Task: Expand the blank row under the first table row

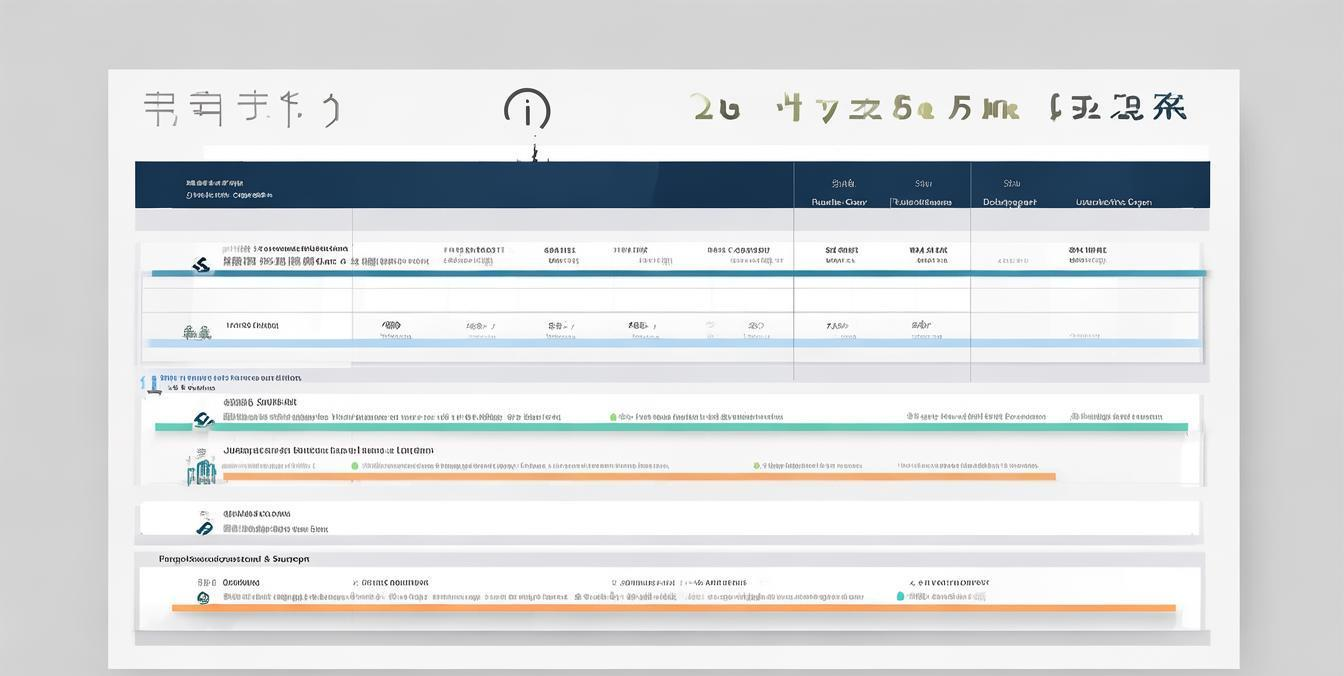Action: (x=670, y=299)
